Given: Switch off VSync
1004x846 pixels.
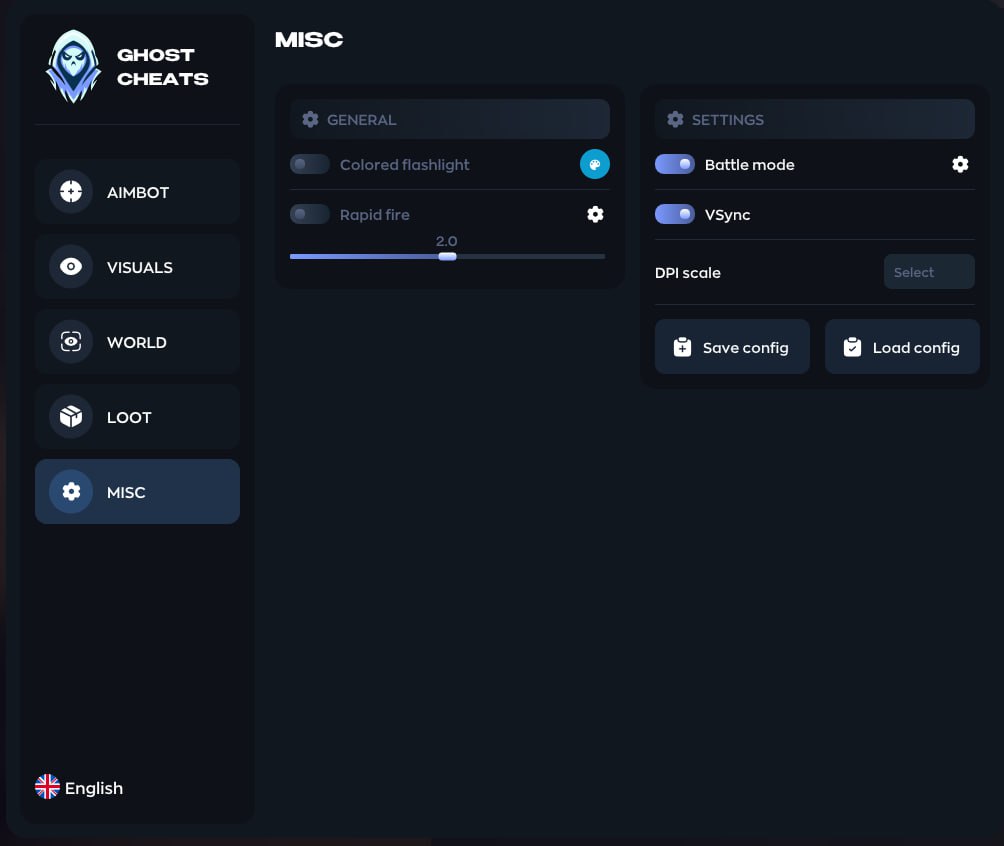Looking at the screenshot, I should tap(675, 214).
